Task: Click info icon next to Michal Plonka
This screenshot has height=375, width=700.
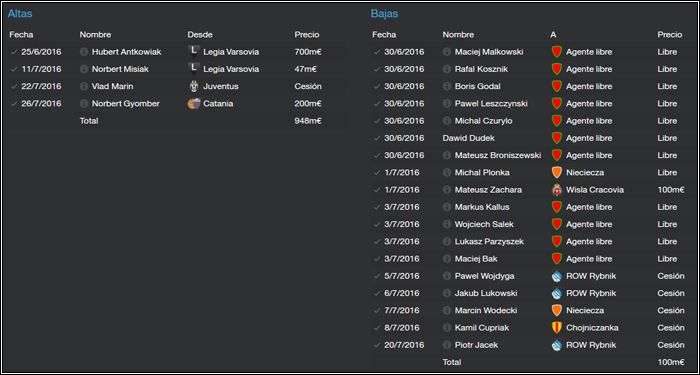Action: (446, 172)
